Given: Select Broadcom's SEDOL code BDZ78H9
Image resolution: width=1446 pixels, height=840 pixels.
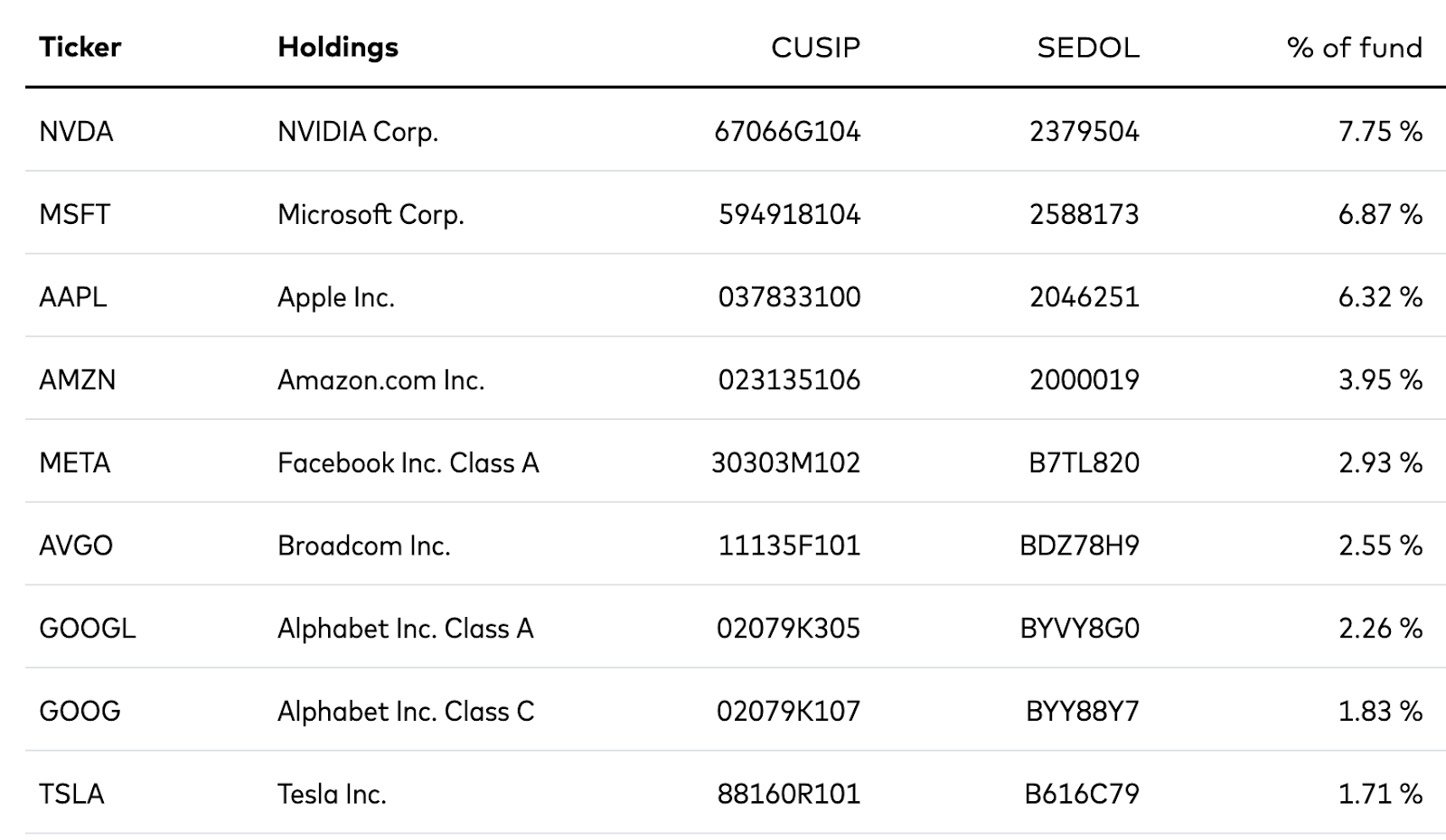Looking at the screenshot, I should [1079, 546].
